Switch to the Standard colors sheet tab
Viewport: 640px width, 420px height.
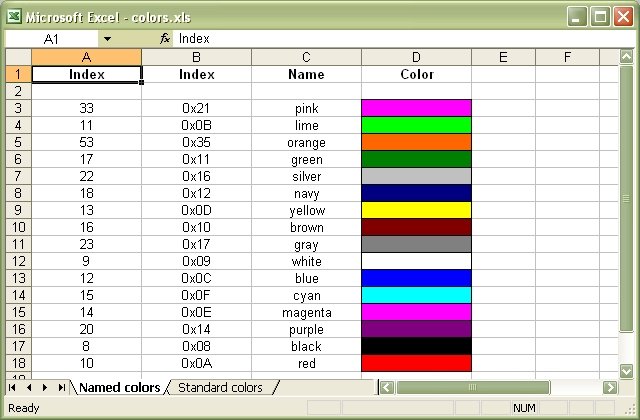(220, 387)
